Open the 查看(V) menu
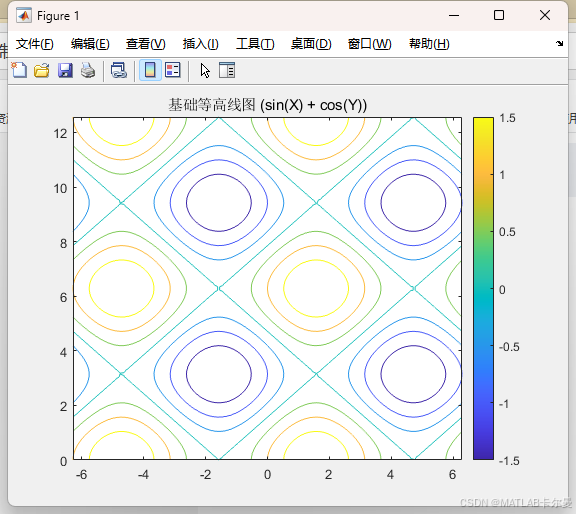Viewport: 576px width, 514px height. click(145, 44)
